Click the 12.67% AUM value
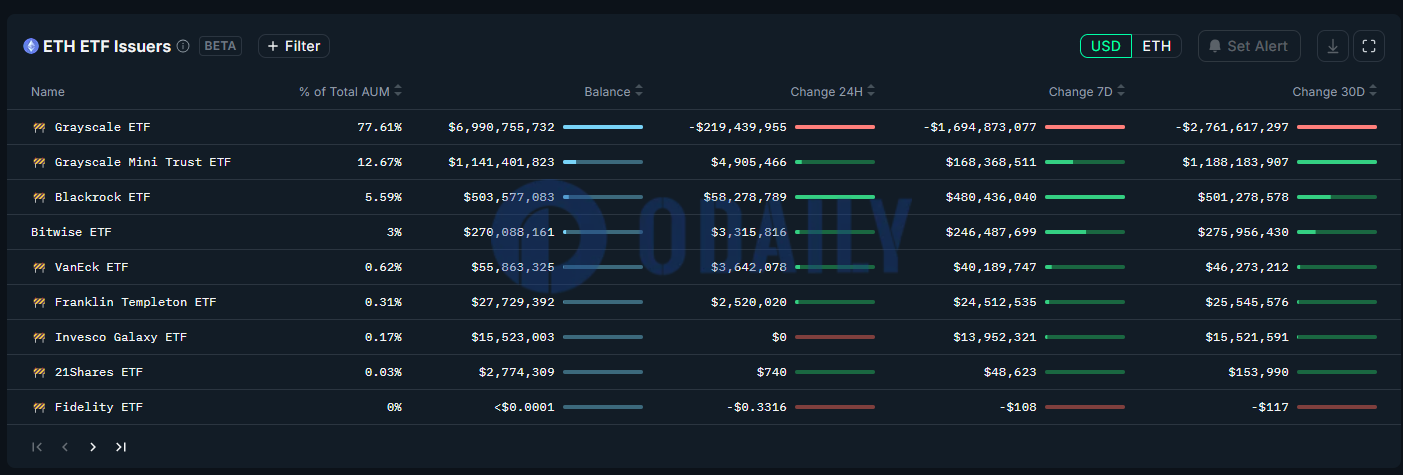Screen dimensions: 1403x475 click(380, 162)
